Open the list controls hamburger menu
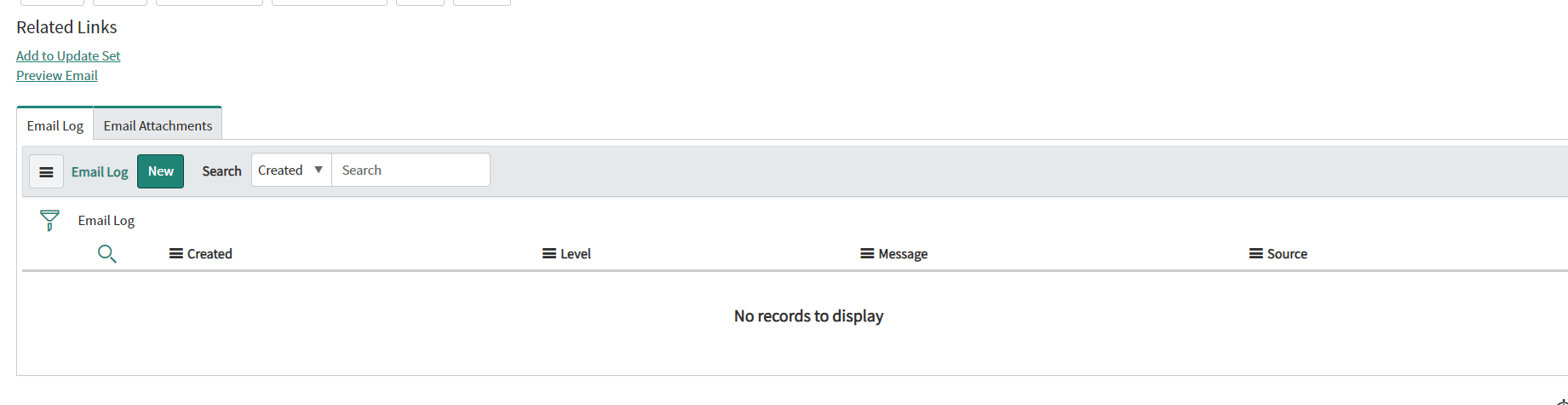The image size is (1568, 405). coord(46,171)
